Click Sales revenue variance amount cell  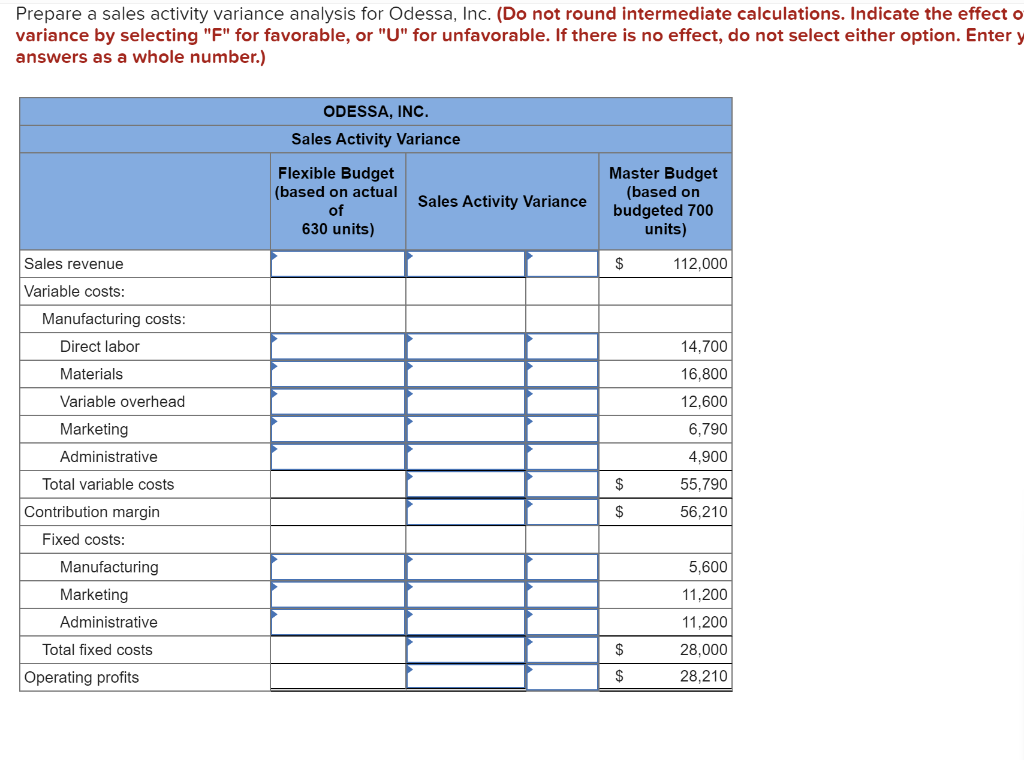[466, 264]
